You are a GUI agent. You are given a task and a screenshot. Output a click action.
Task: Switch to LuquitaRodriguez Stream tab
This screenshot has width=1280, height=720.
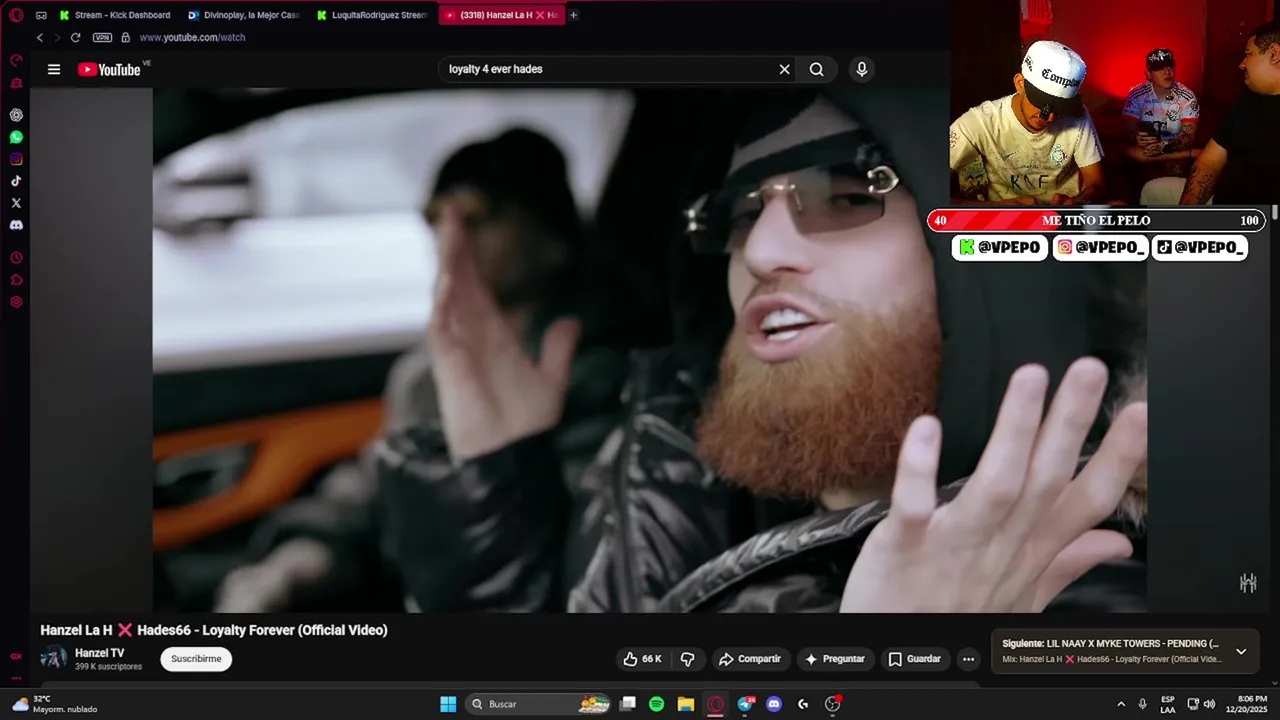point(372,15)
